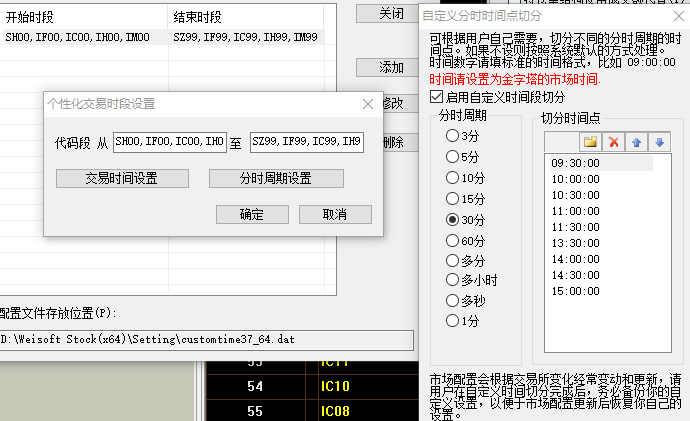Select the 14:30:00 time point
The height and width of the screenshot is (421, 690).
tap(576, 275)
